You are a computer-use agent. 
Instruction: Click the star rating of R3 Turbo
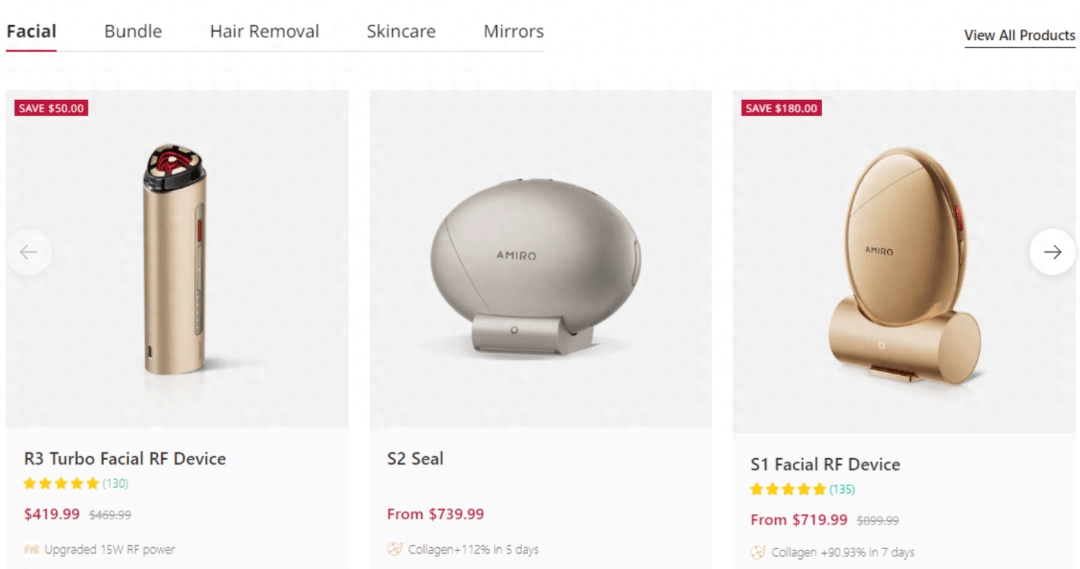pos(61,484)
